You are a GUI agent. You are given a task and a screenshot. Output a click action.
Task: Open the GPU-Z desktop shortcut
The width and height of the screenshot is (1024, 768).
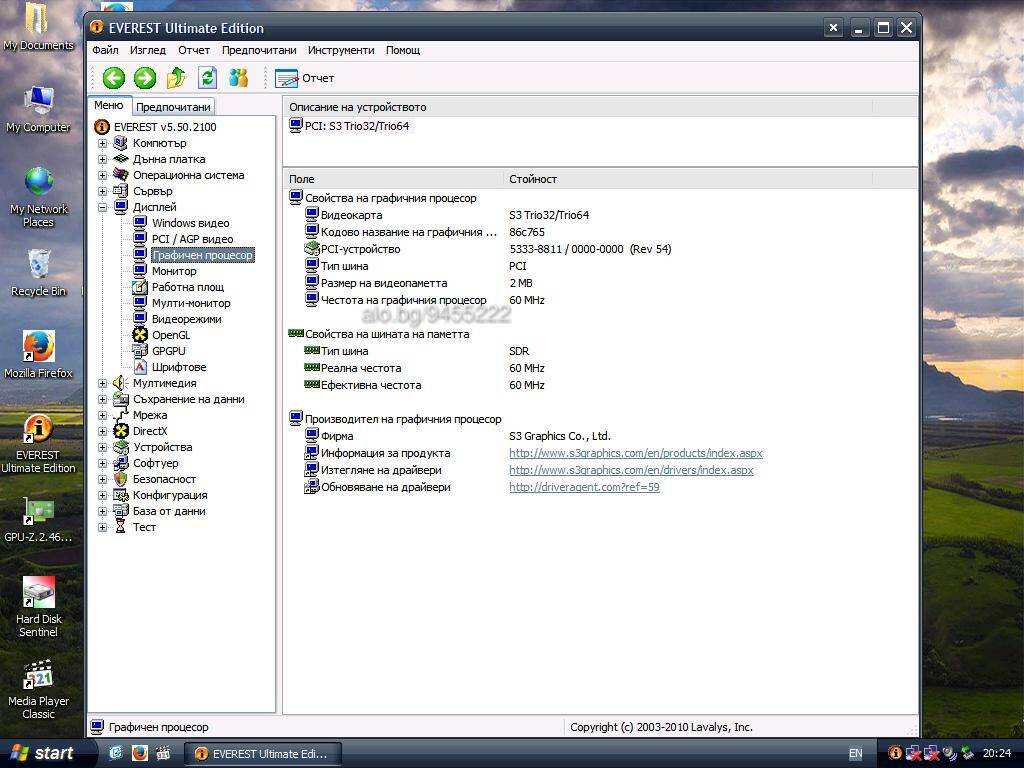(x=39, y=520)
